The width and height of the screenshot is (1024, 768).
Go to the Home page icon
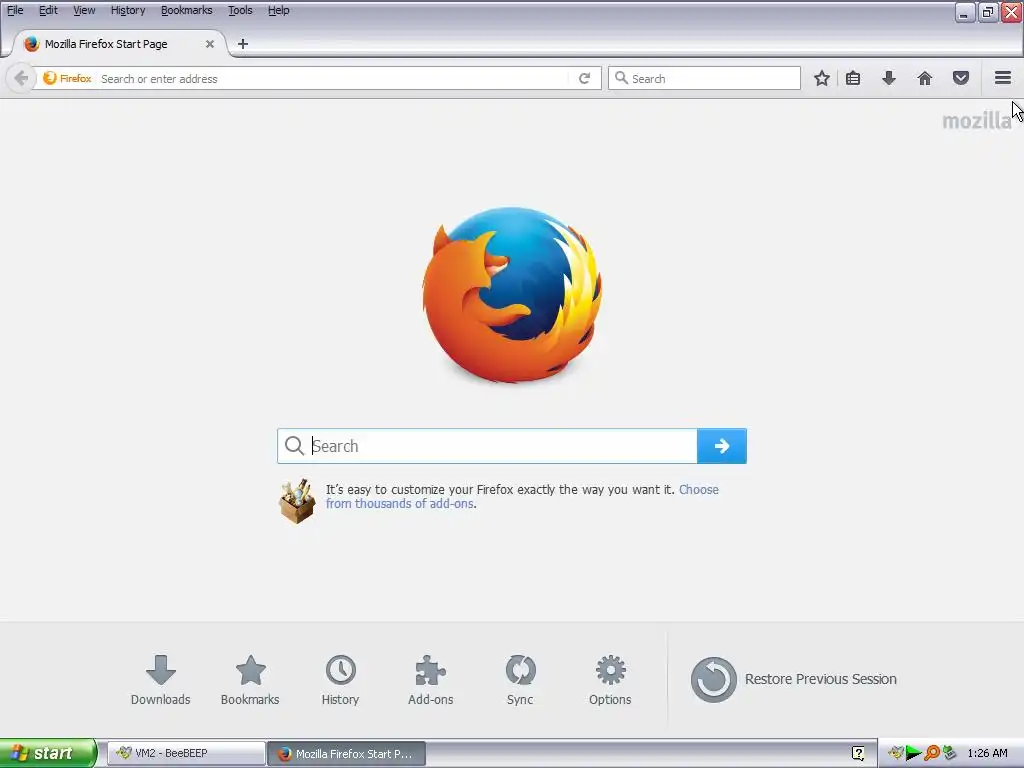[x=925, y=78]
